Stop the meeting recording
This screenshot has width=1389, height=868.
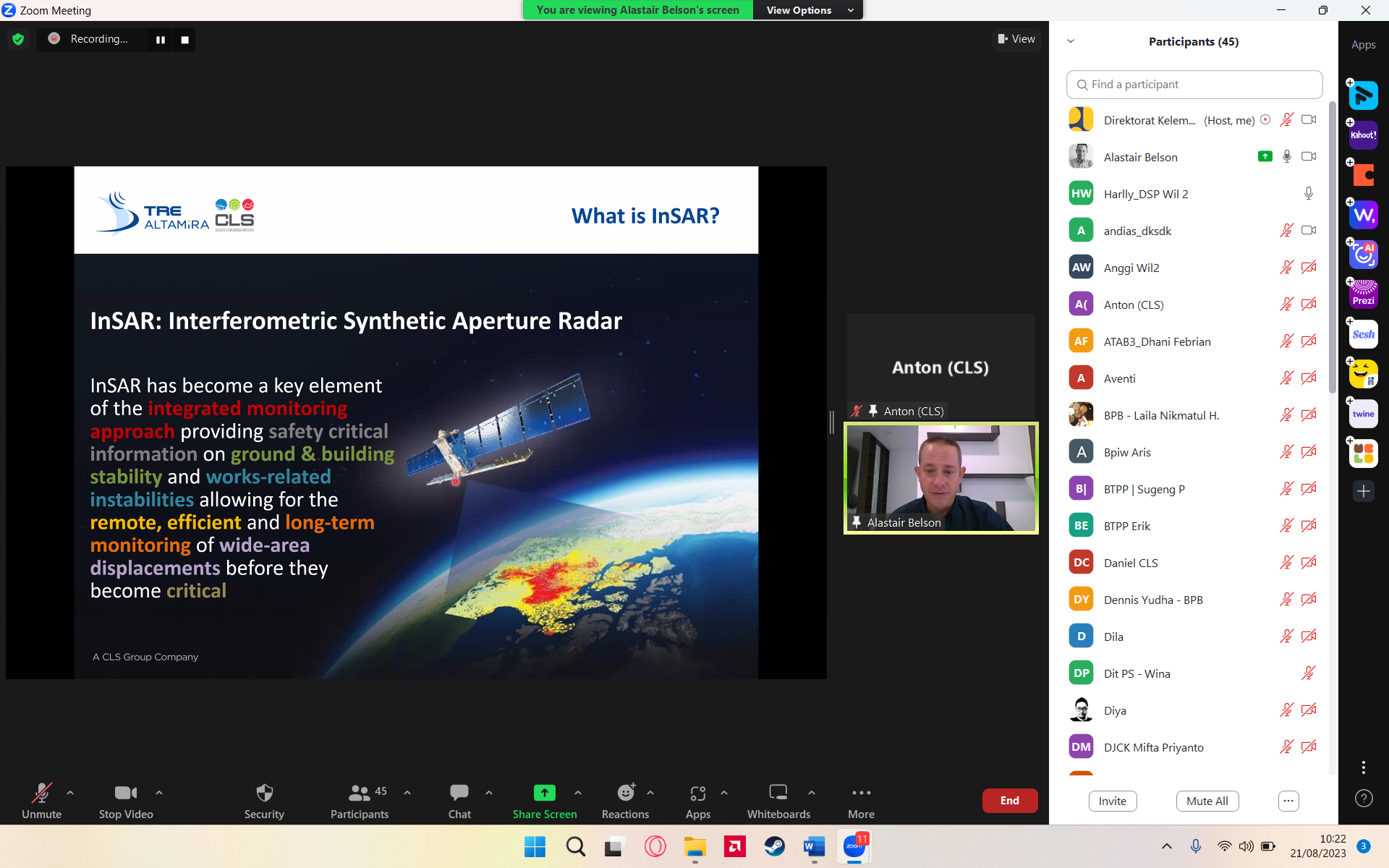tap(185, 40)
